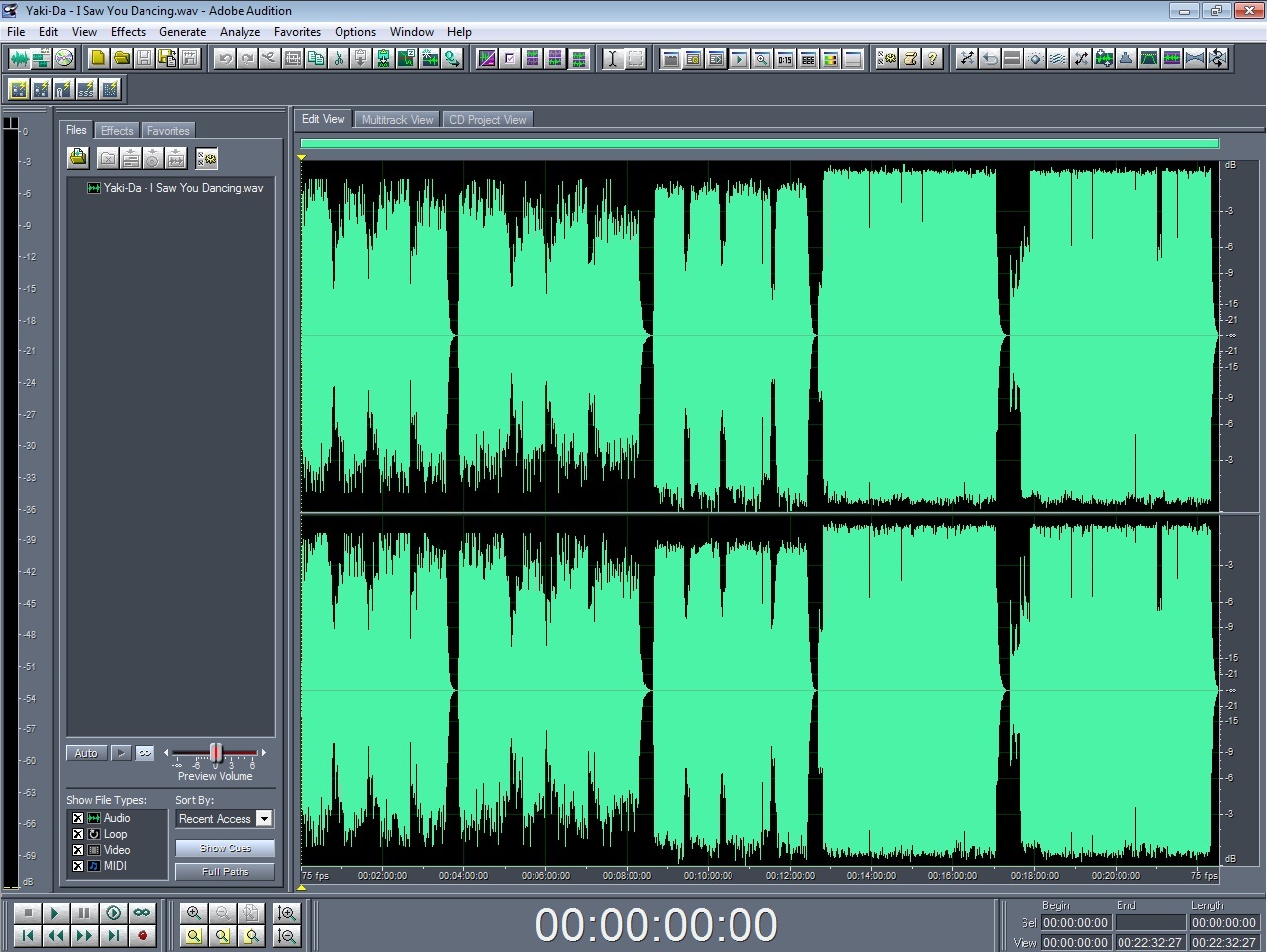1267x952 pixels.
Task: Click the Cut scissors icon in toolbar
Action: pyautogui.click(x=339, y=58)
